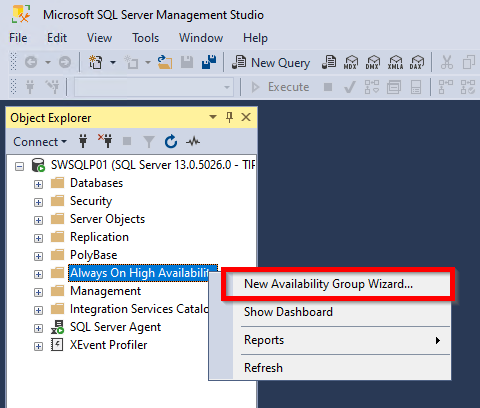The width and height of the screenshot is (480, 408).
Task: Expand the Replication folder
Action: 38,238
